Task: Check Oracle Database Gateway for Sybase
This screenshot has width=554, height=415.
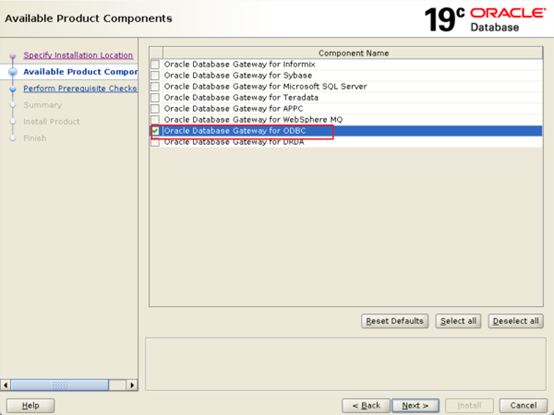Action: [155, 76]
